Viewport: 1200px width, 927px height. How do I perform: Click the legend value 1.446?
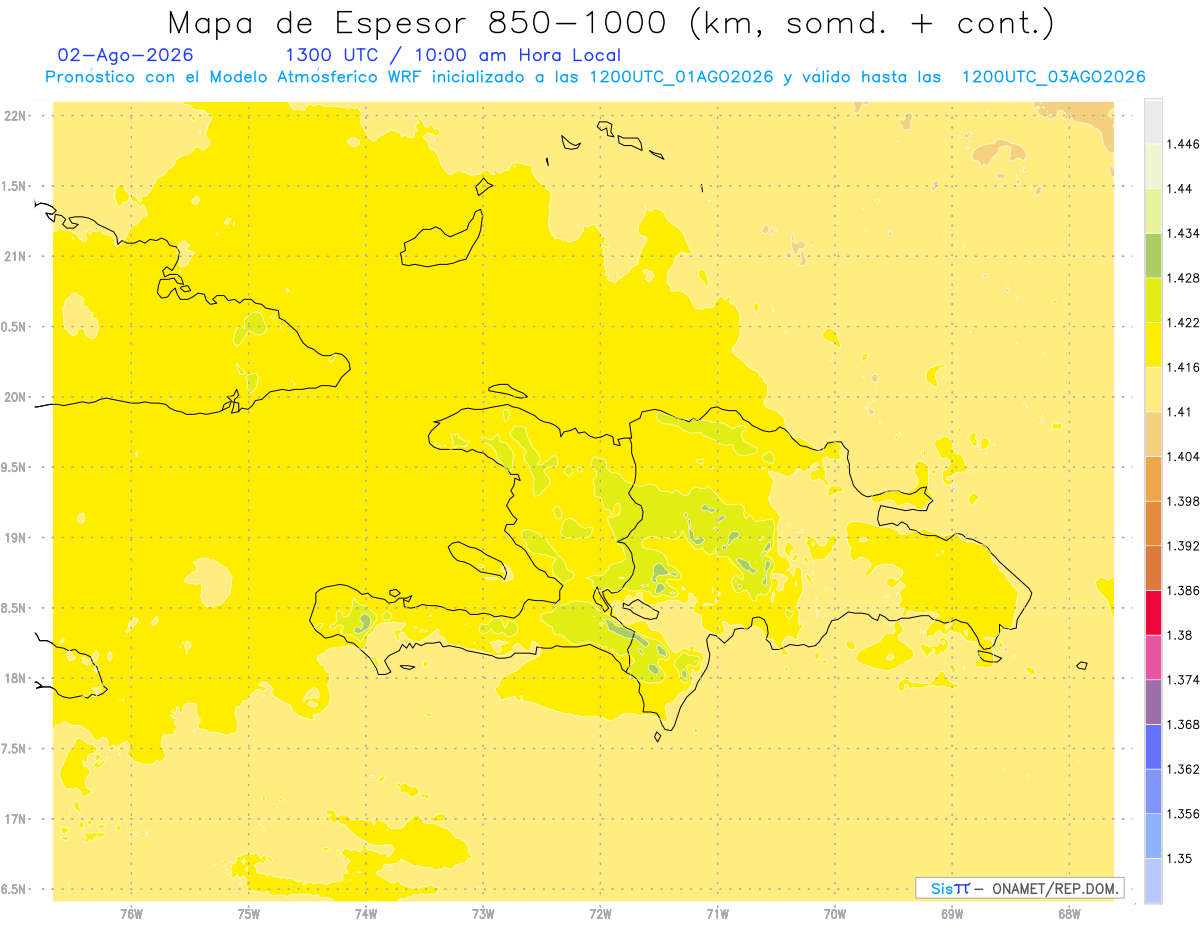tap(1184, 144)
